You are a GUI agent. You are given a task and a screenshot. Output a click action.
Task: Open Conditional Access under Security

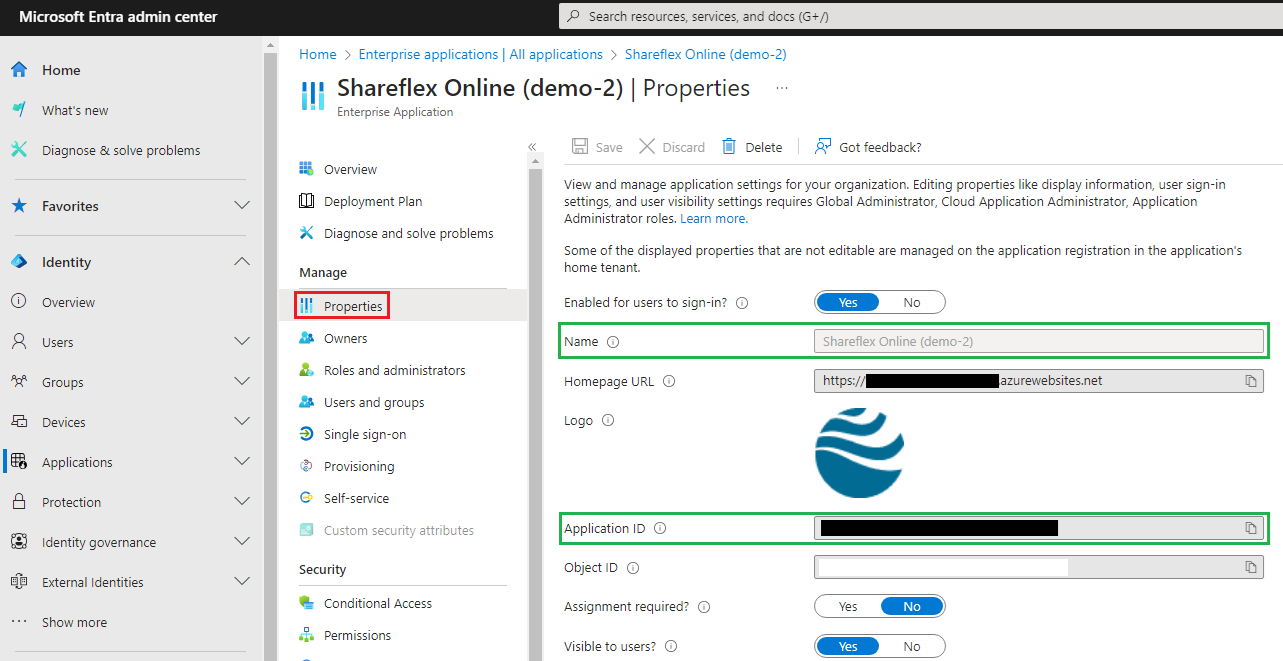point(377,603)
